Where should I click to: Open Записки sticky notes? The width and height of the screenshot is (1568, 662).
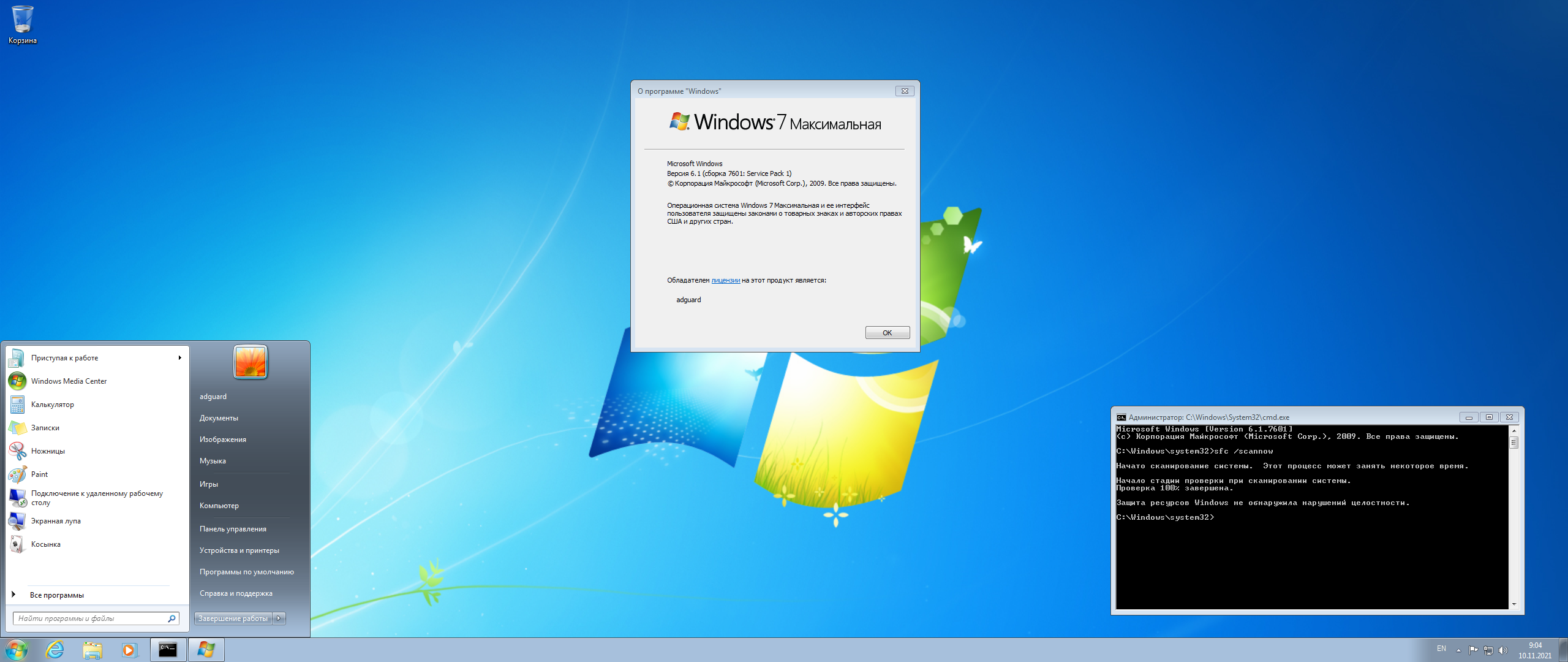click(96, 428)
